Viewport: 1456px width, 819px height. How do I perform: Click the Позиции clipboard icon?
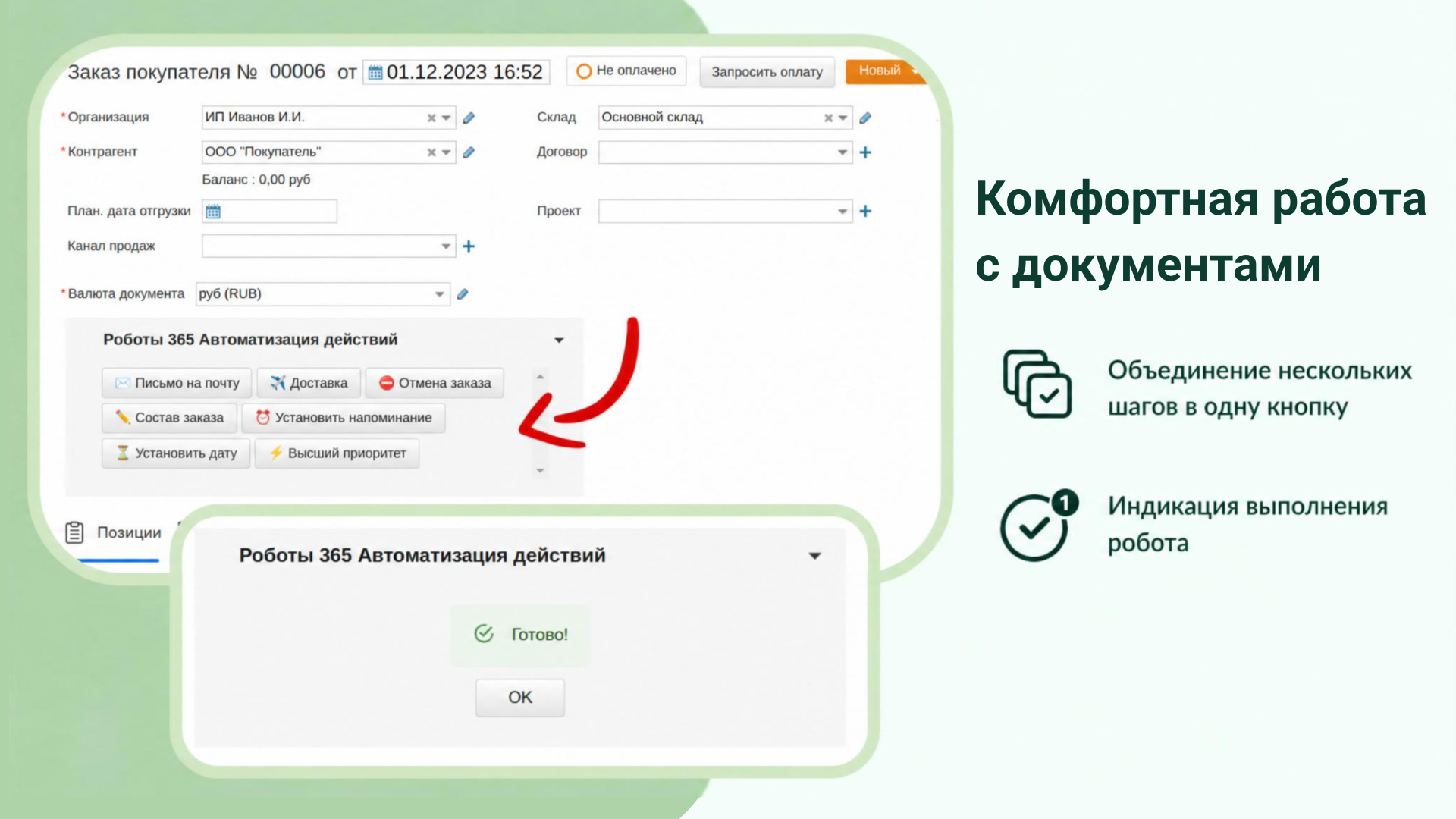point(74,532)
